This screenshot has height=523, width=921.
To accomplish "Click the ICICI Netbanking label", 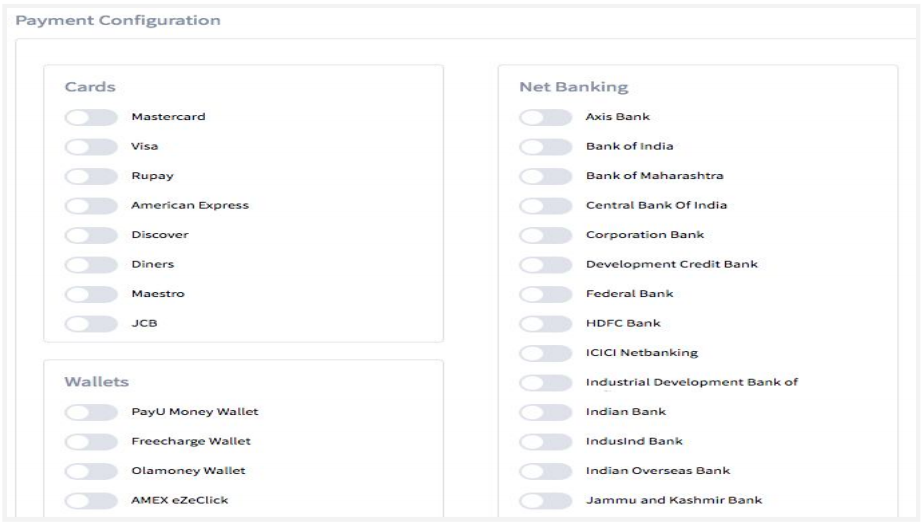I will tap(642, 353).
